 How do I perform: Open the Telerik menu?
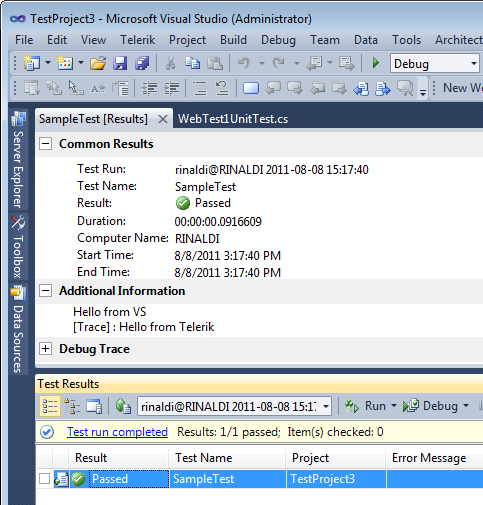pos(137,40)
